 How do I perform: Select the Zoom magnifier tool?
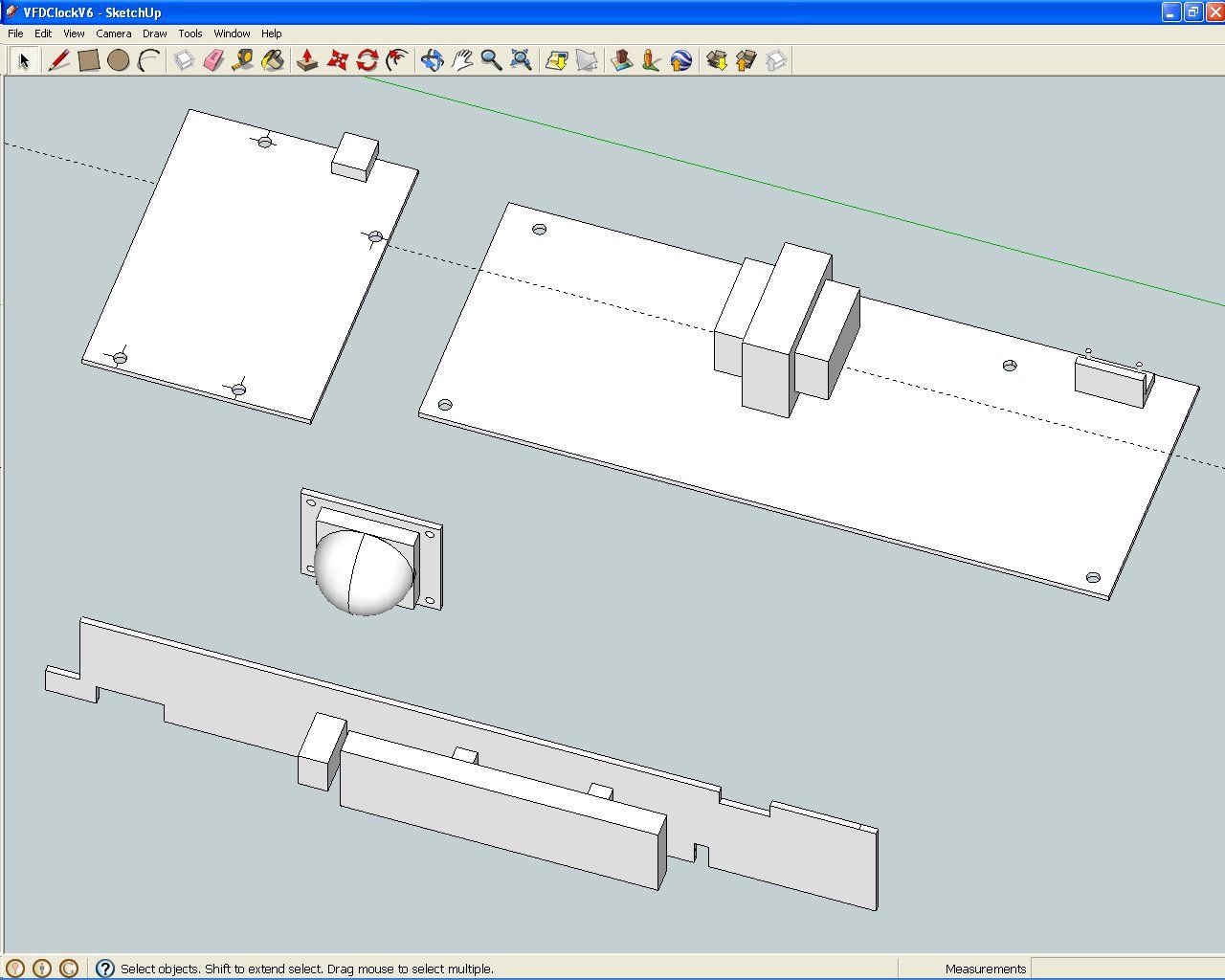click(x=491, y=61)
